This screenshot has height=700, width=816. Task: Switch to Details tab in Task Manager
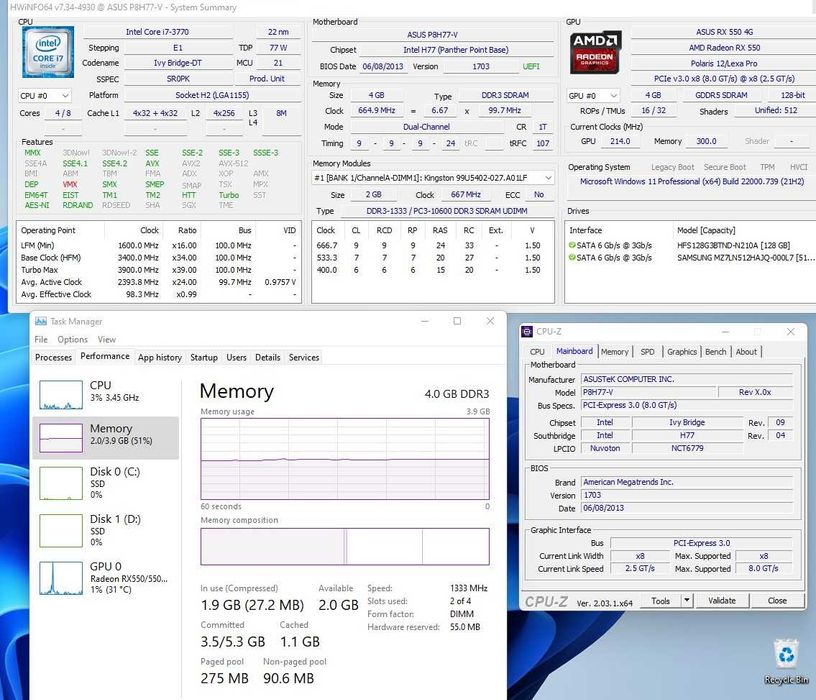(x=267, y=358)
